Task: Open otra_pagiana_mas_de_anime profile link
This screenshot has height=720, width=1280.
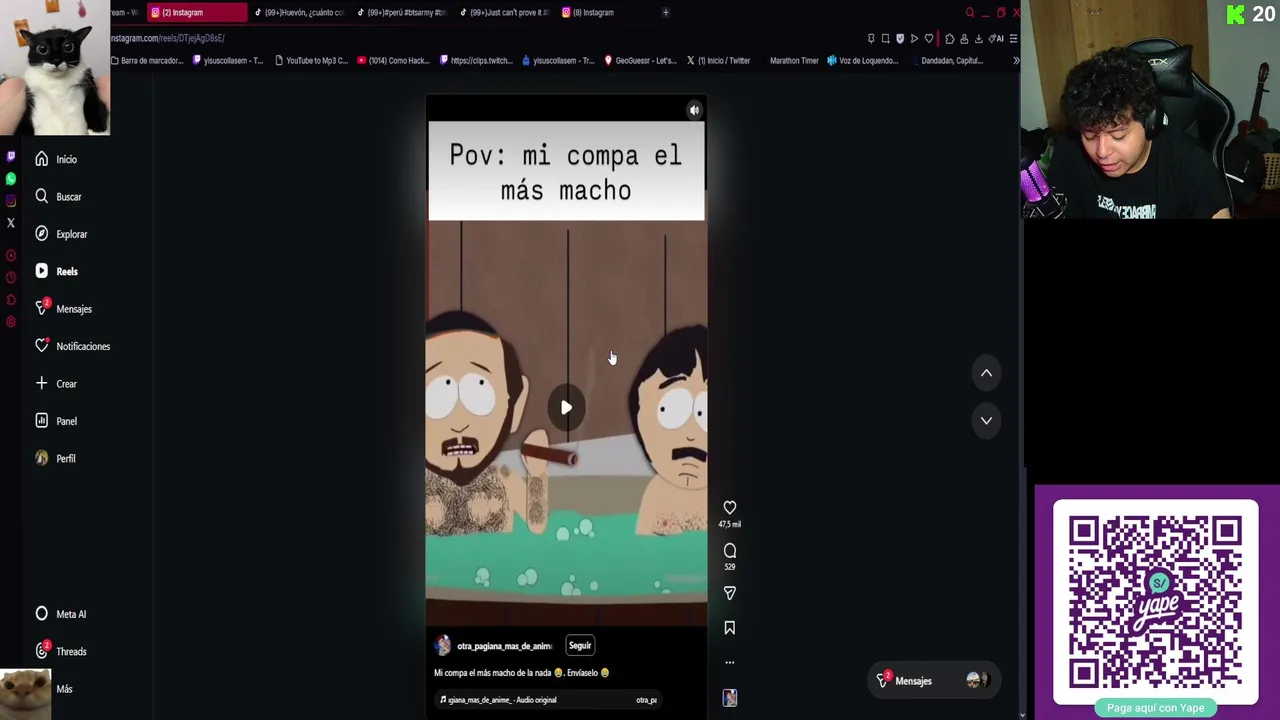Action: (504, 646)
